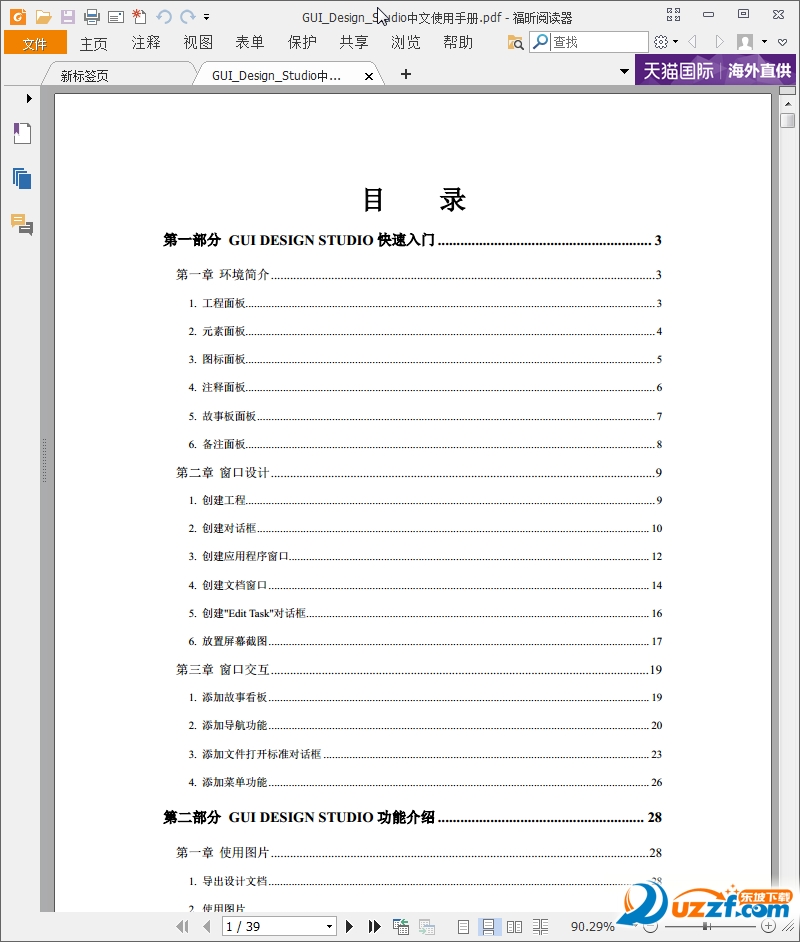Click the user account avatar icon
Image resolution: width=800 pixels, height=942 pixels.
[x=745, y=41]
